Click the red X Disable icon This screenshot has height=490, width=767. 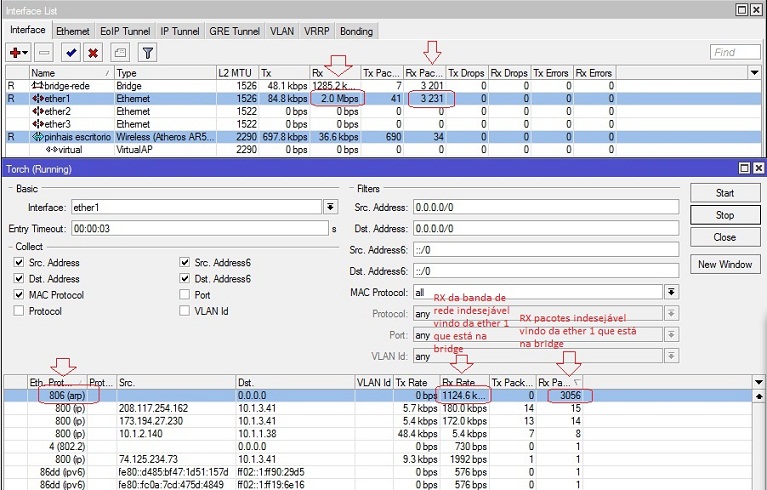[x=93, y=52]
